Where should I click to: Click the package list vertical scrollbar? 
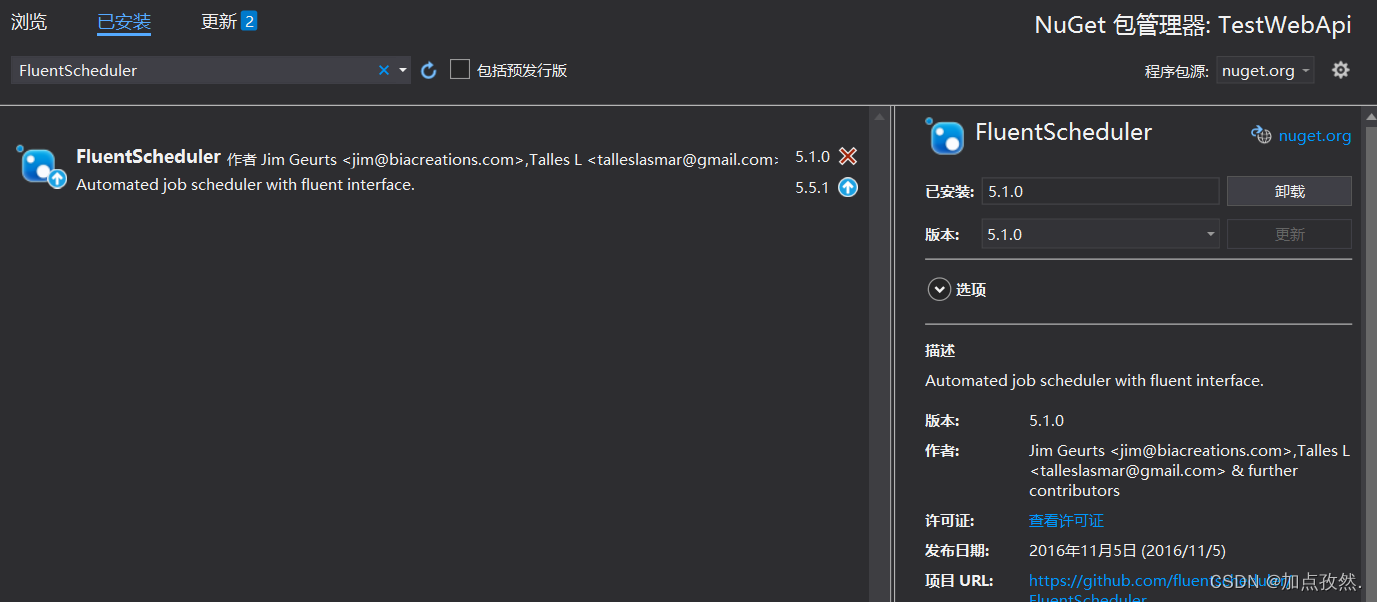(x=879, y=355)
